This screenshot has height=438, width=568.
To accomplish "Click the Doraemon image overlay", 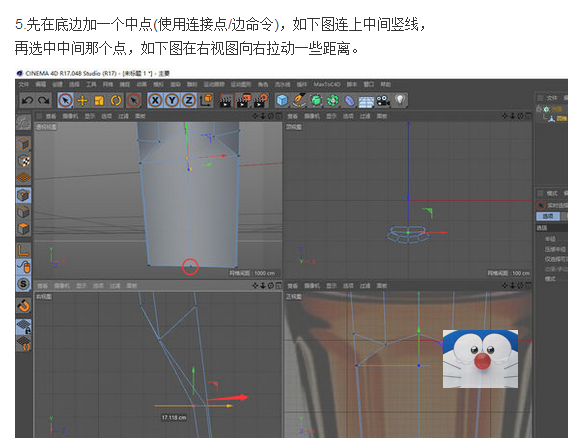I will coord(480,359).
